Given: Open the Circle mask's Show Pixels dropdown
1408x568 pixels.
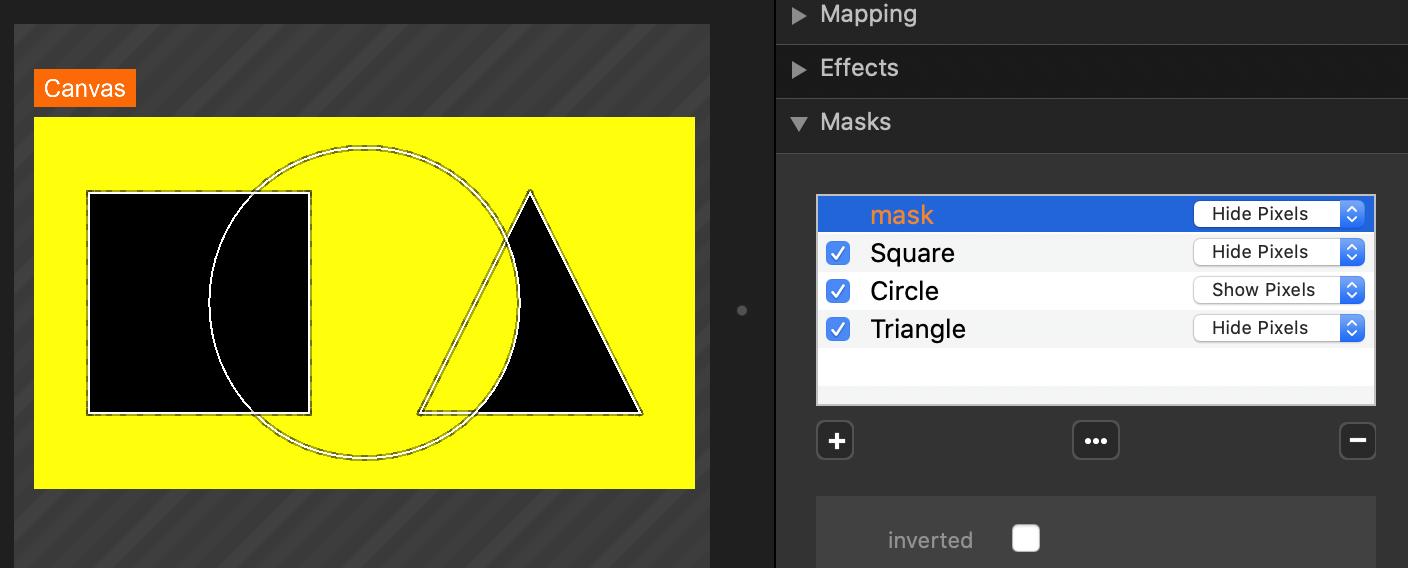Looking at the screenshot, I should point(1278,290).
